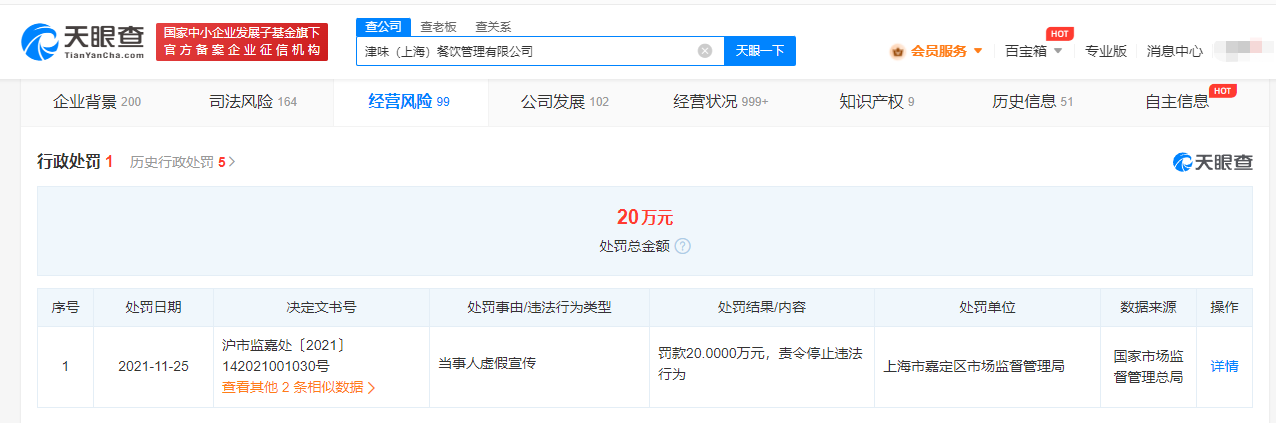Click the 处罚单位 column header
Screen dimensions: 1276x423
coord(987,308)
